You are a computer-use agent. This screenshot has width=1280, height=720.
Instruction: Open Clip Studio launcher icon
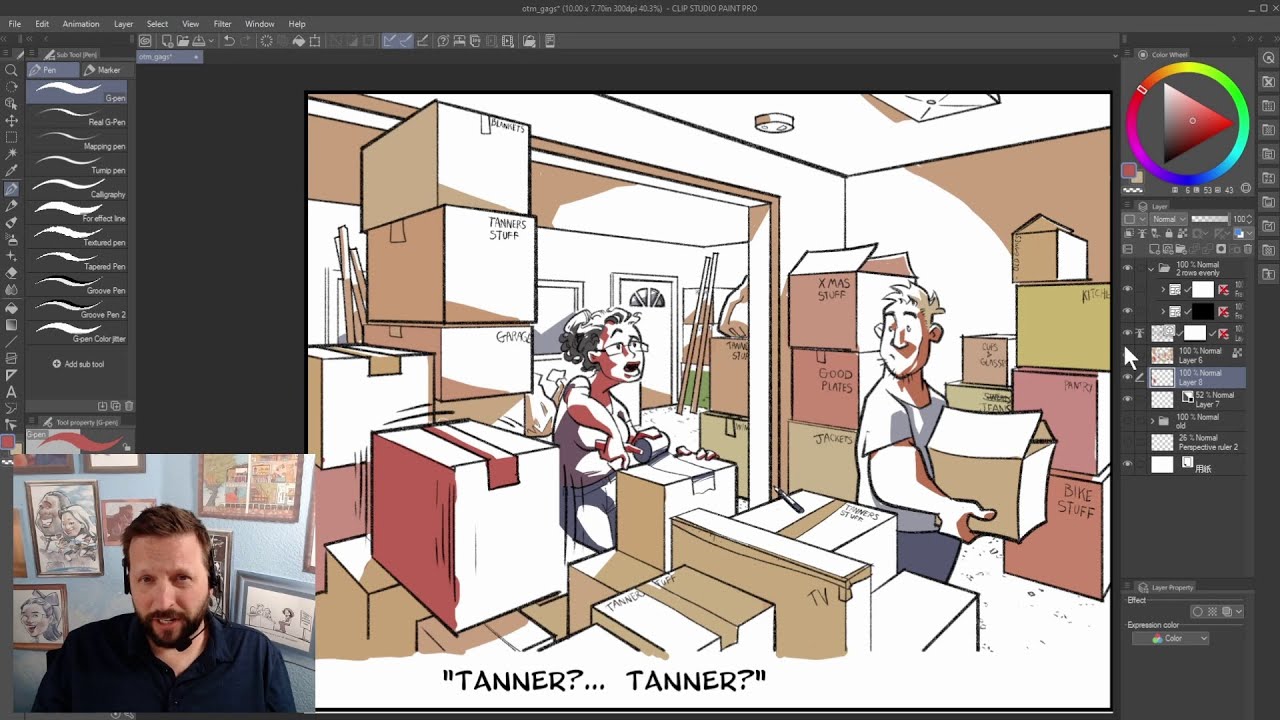point(145,41)
